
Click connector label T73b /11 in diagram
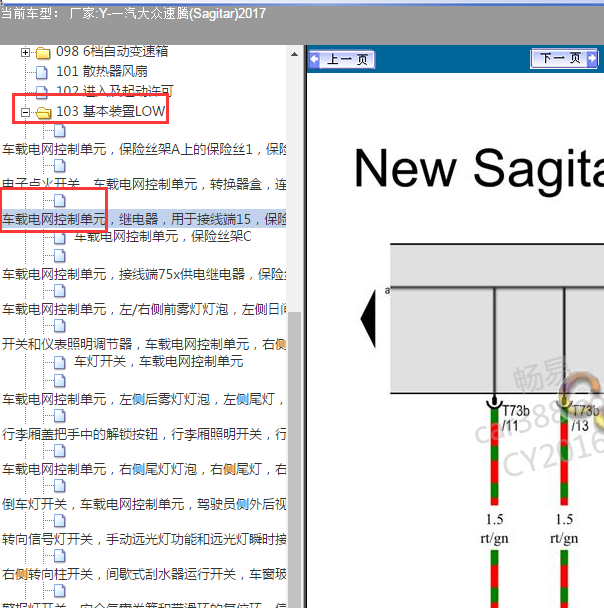click(516, 418)
